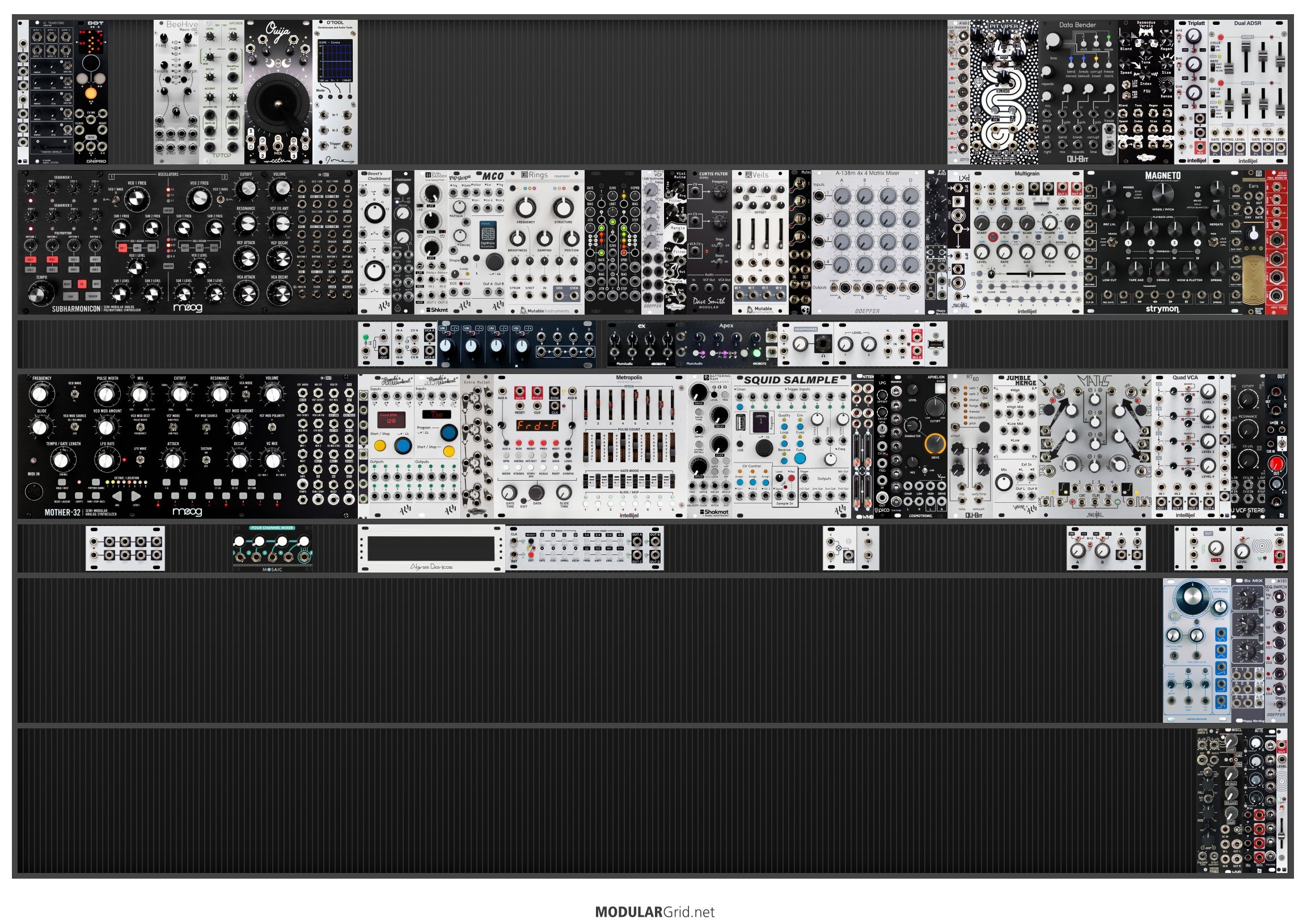Screen dimensions: 1311x924
Task: Turn the Mother-32 PULSE WIDTH knob
Action: pos(107,395)
